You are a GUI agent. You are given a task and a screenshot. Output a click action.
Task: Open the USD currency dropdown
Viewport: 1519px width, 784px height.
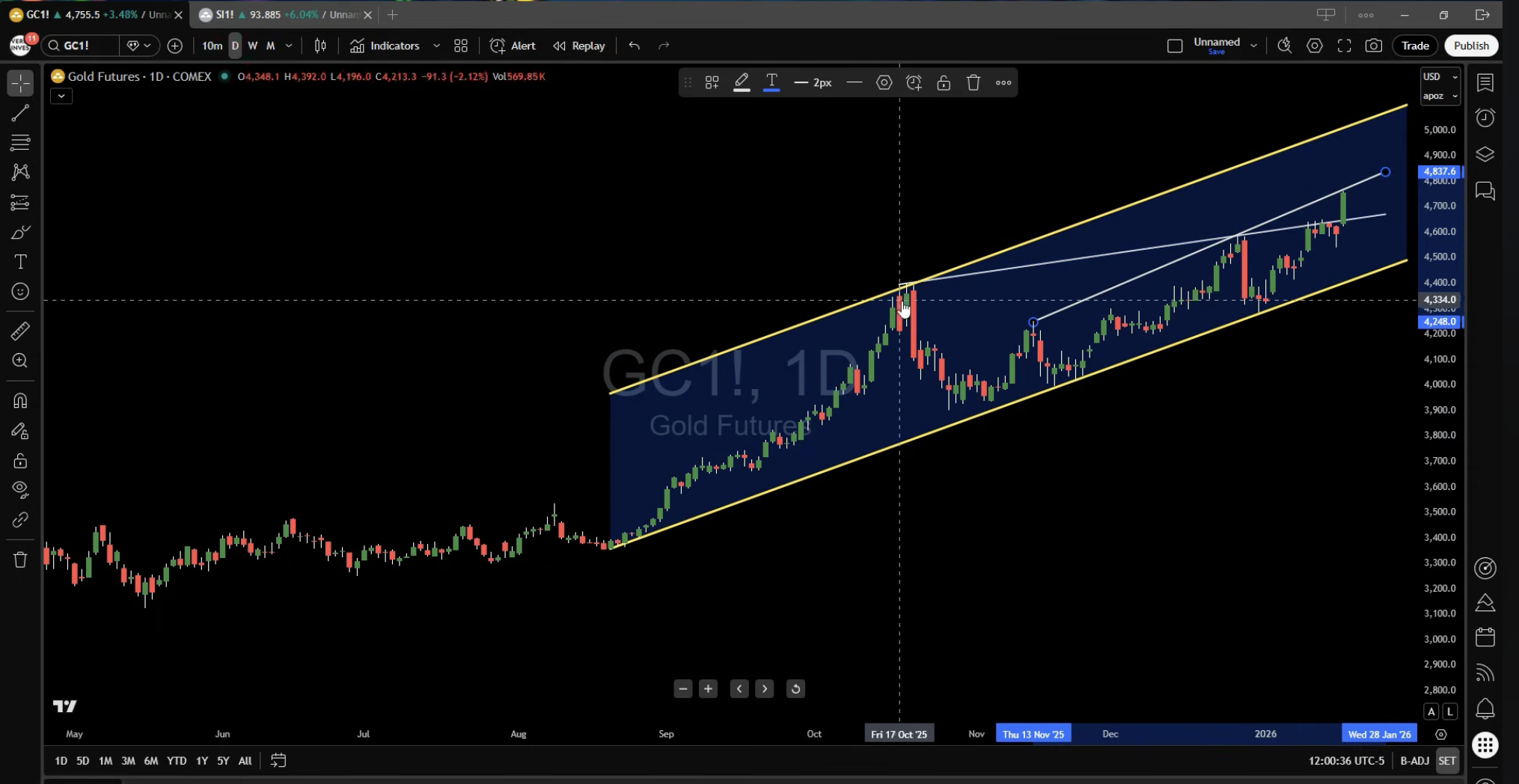point(1440,77)
